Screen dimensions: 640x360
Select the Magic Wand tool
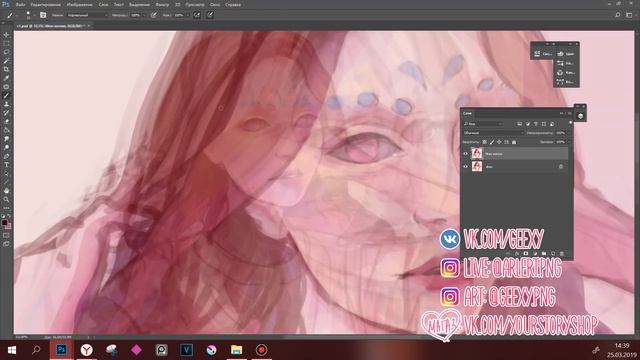6,60
